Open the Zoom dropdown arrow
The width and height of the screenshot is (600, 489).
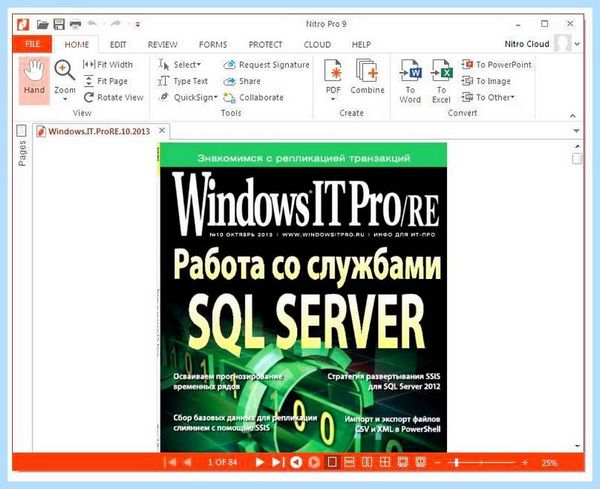[x=65, y=99]
